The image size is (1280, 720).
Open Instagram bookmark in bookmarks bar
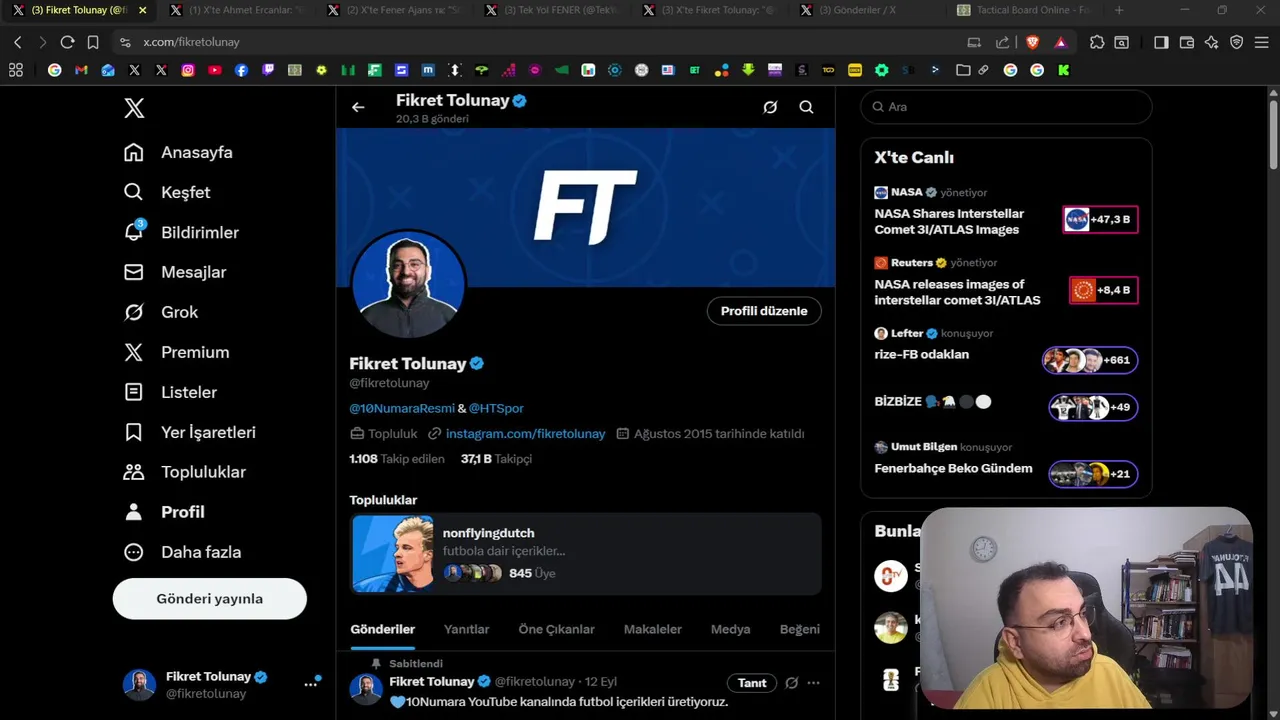[188, 70]
